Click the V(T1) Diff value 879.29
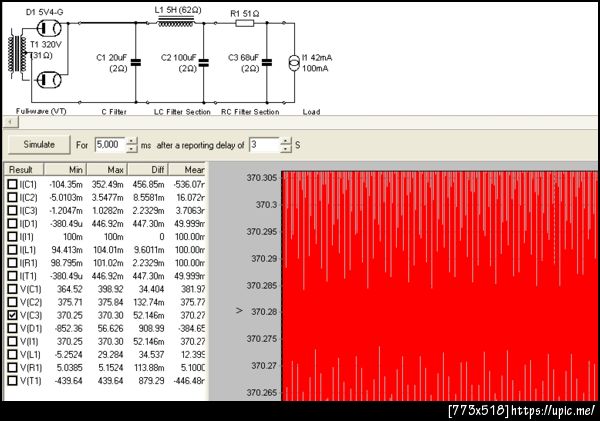600x421 pixels. 152,381
